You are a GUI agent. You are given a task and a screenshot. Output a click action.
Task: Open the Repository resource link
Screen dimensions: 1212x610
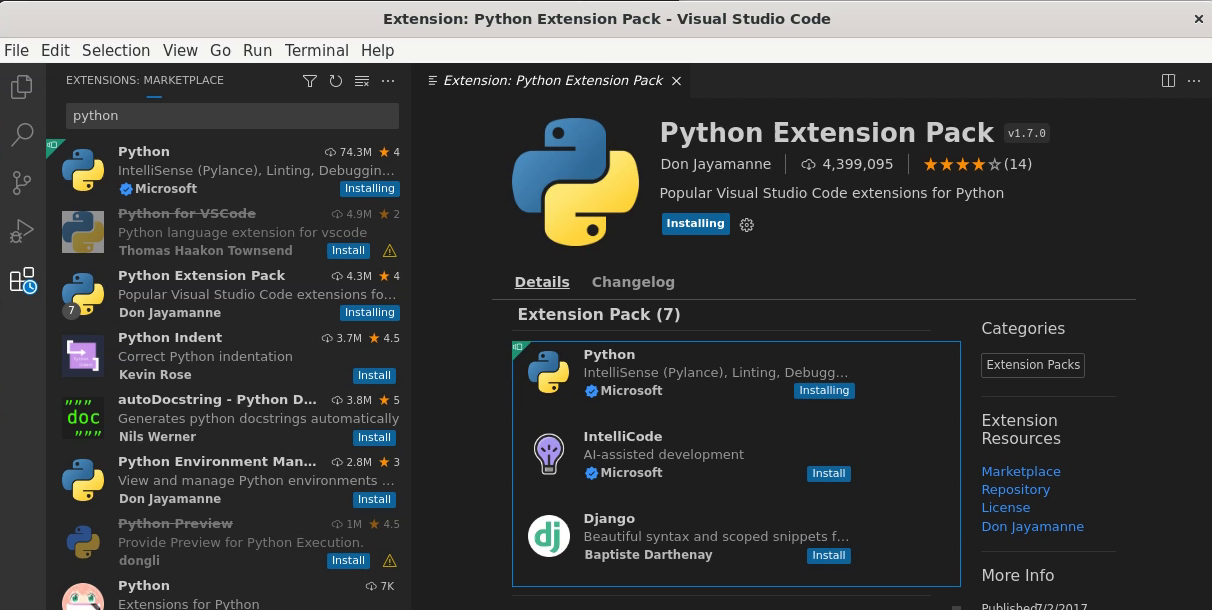click(1015, 490)
